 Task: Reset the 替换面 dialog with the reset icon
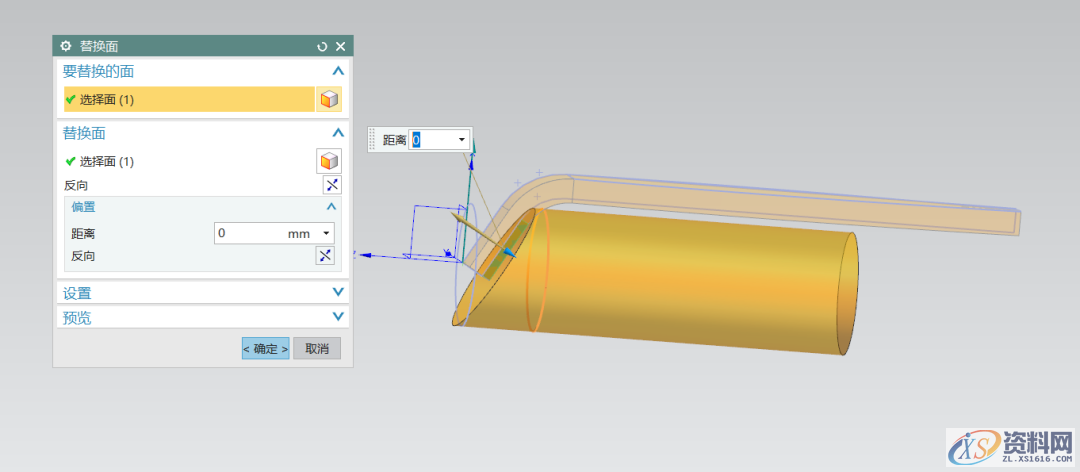pyautogui.click(x=322, y=46)
